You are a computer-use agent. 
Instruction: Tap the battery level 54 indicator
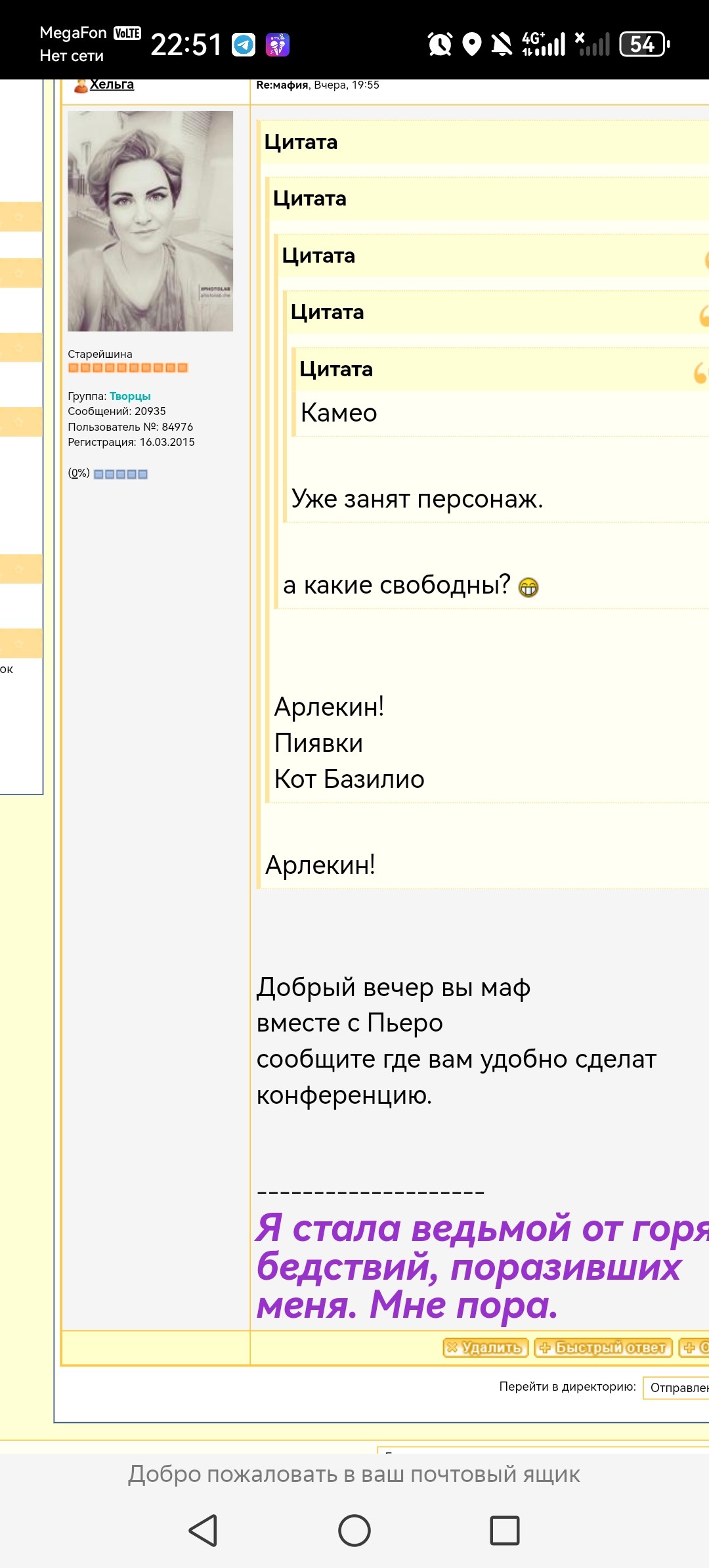[645, 44]
